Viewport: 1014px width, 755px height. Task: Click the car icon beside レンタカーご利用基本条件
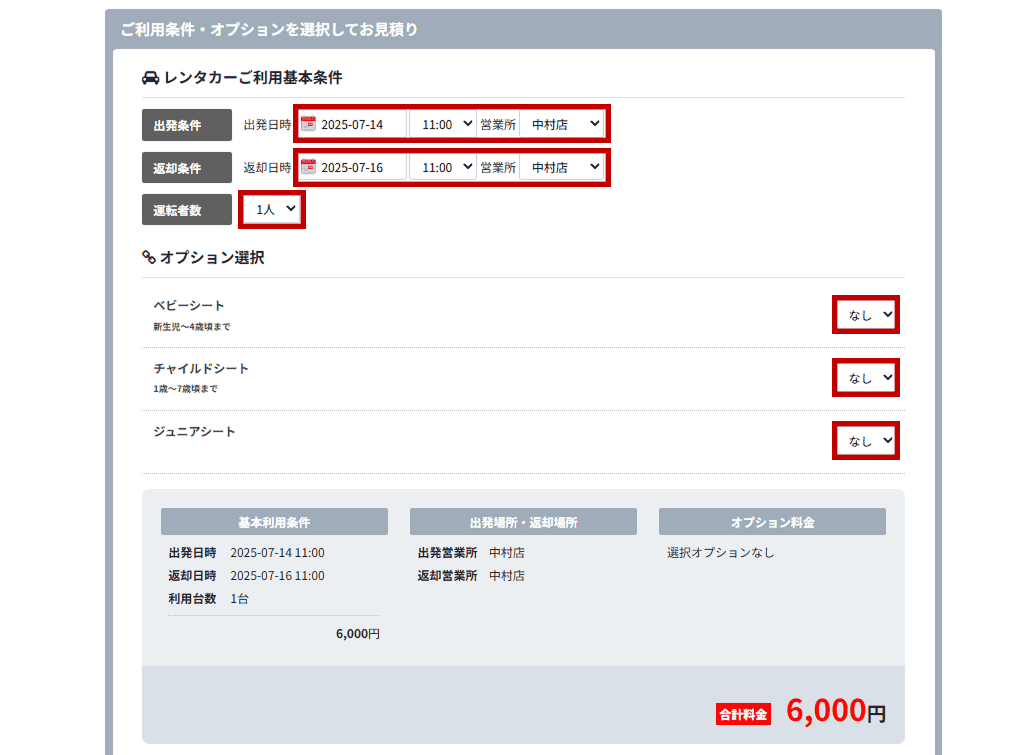click(150, 78)
